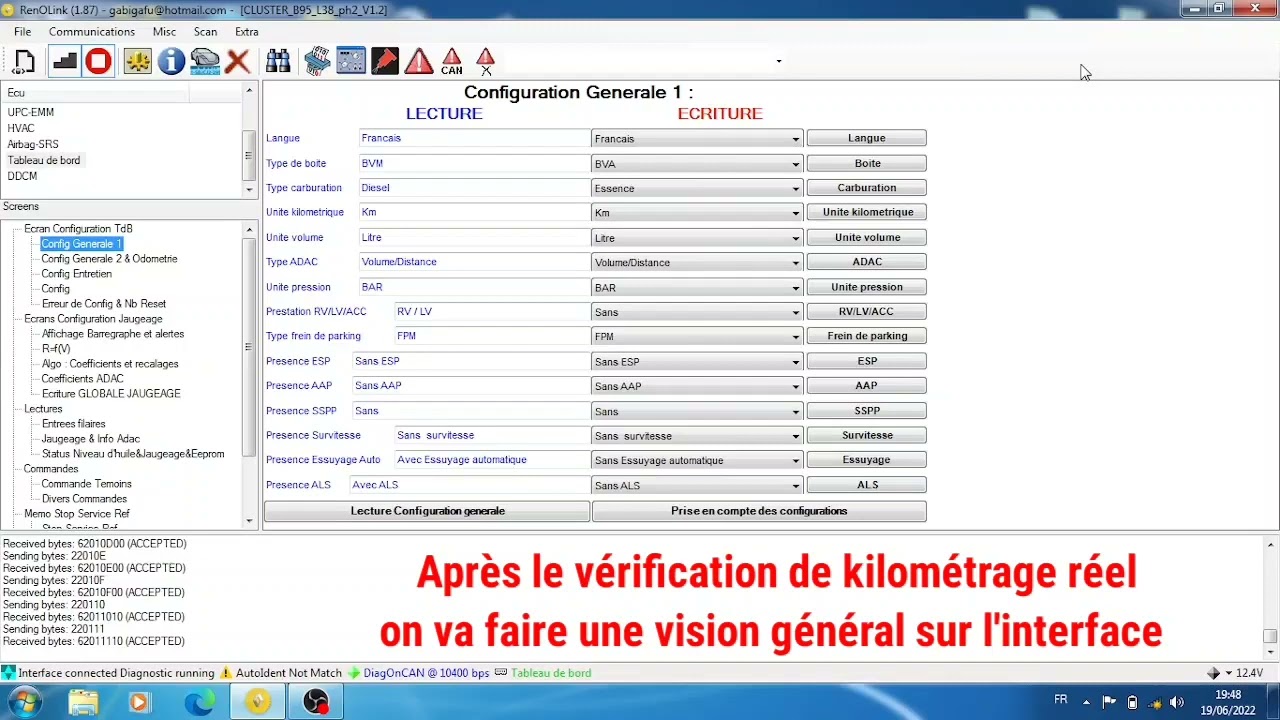Image resolution: width=1280 pixels, height=720 pixels.
Task: Click the CAN warning triangle icon
Action: (x=452, y=62)
